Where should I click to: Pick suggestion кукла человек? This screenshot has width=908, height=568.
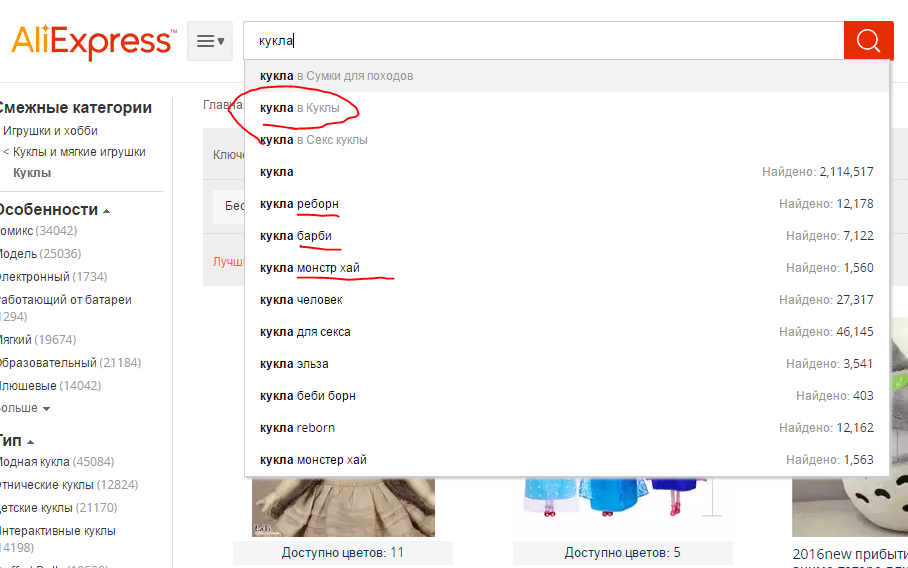(x=567, y=300)
